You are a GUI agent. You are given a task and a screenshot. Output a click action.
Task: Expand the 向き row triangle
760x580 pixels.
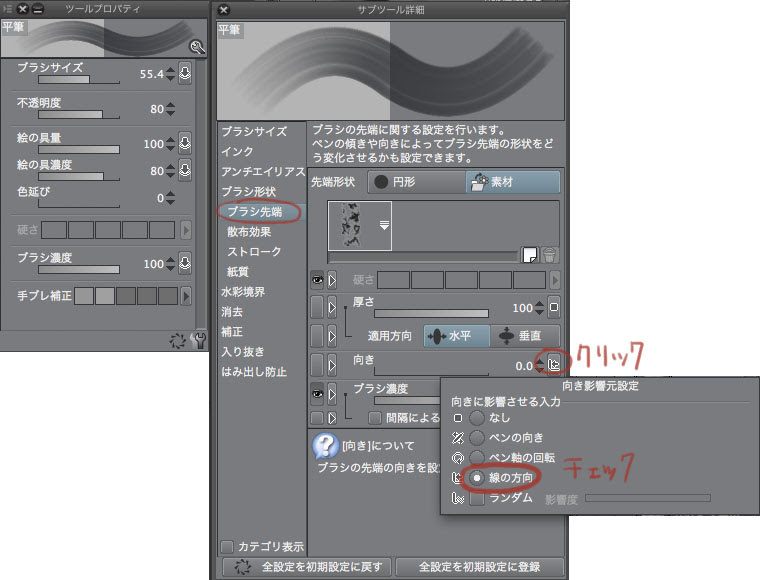[332, 364]
